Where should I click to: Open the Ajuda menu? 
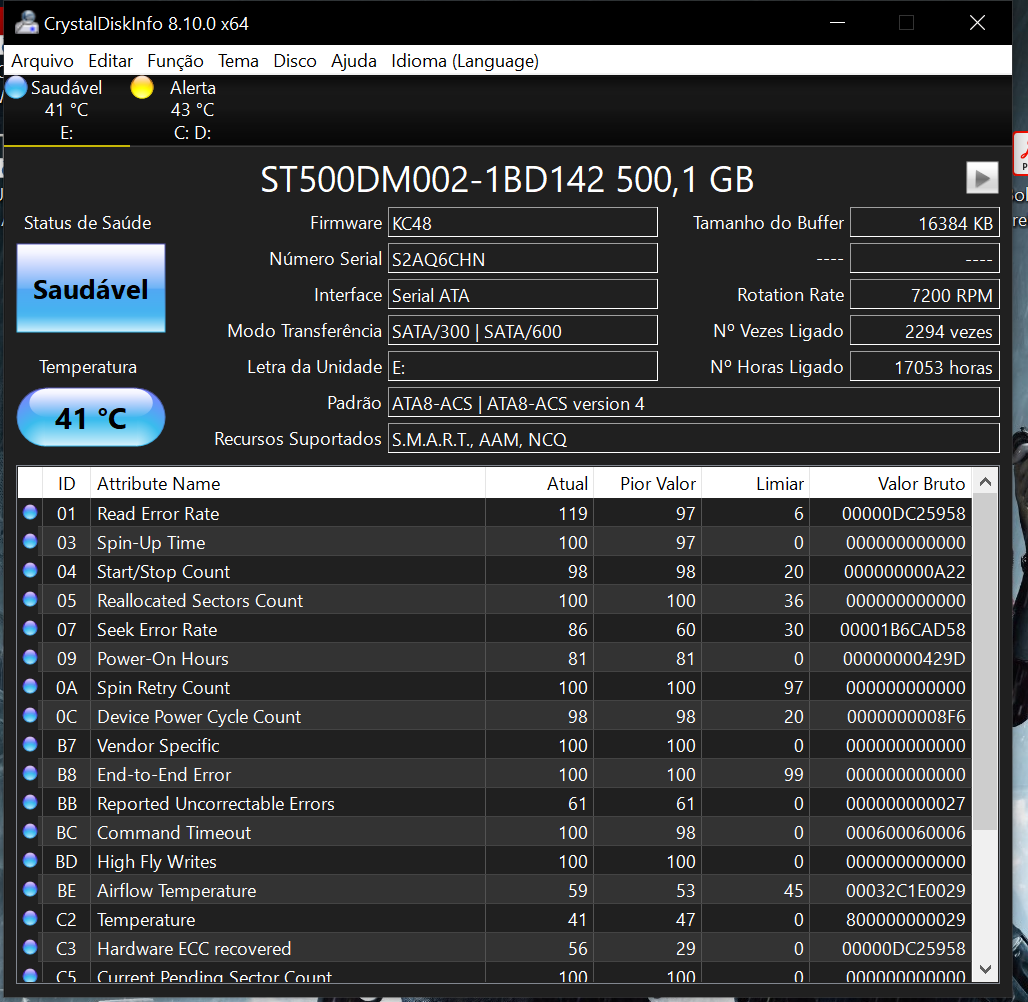tap(353, 61)
